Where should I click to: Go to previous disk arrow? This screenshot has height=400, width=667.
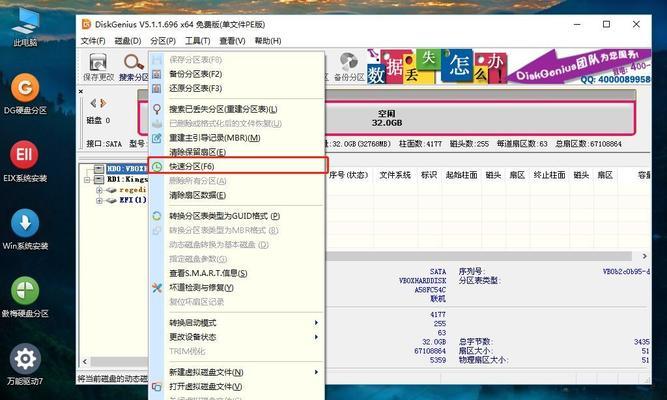(x=93, y=103)
